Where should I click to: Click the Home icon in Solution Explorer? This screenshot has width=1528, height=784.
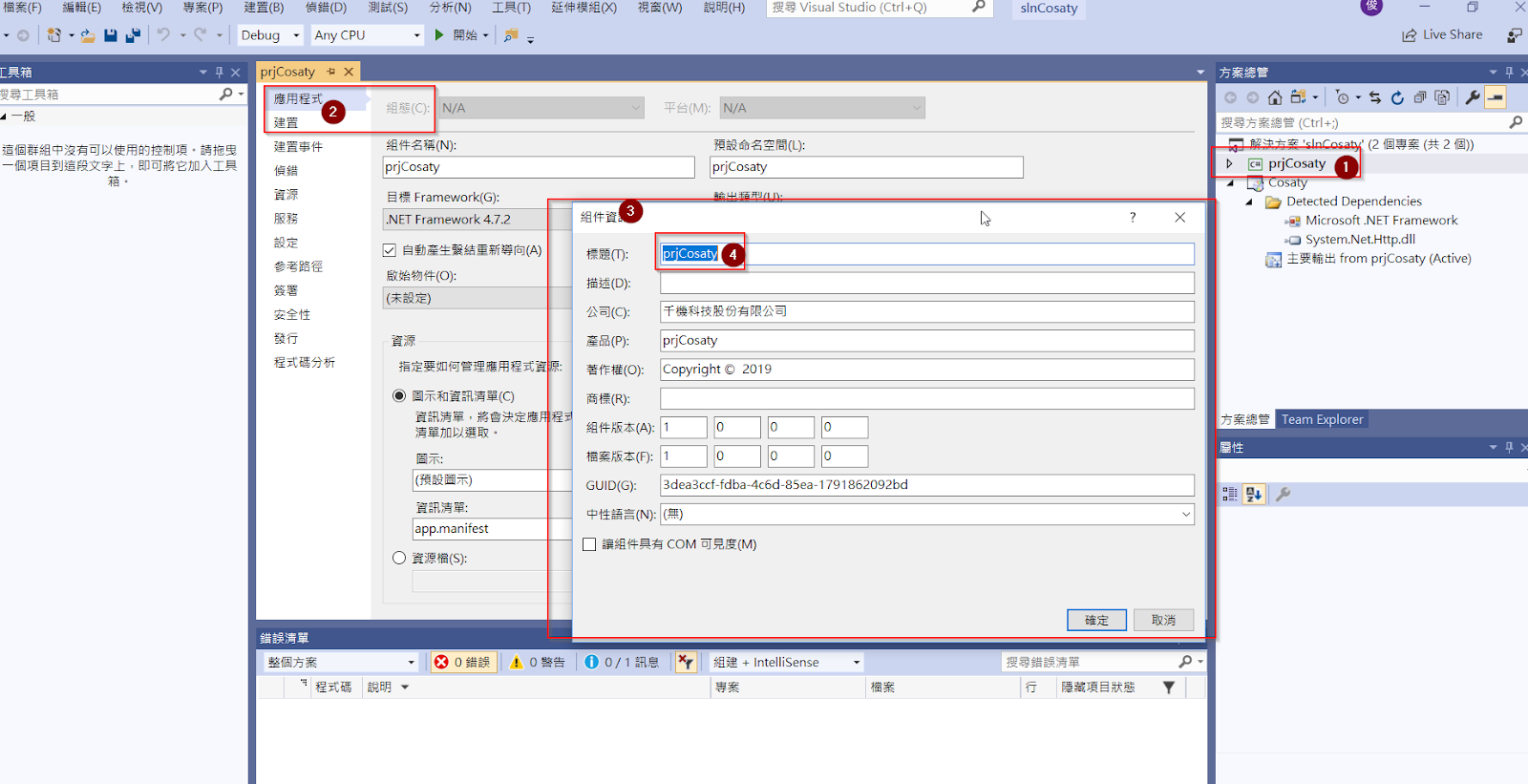(x=1275, y=97)
